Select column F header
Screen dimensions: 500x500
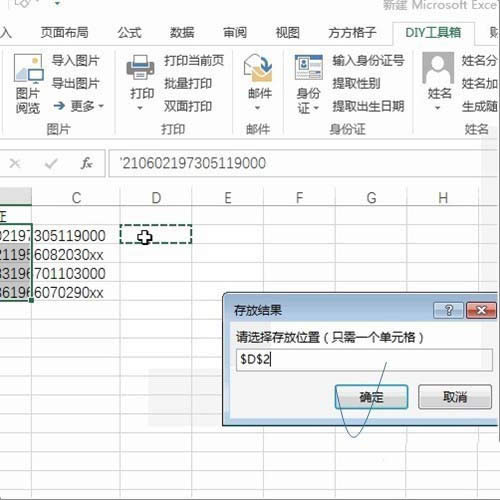299,198
